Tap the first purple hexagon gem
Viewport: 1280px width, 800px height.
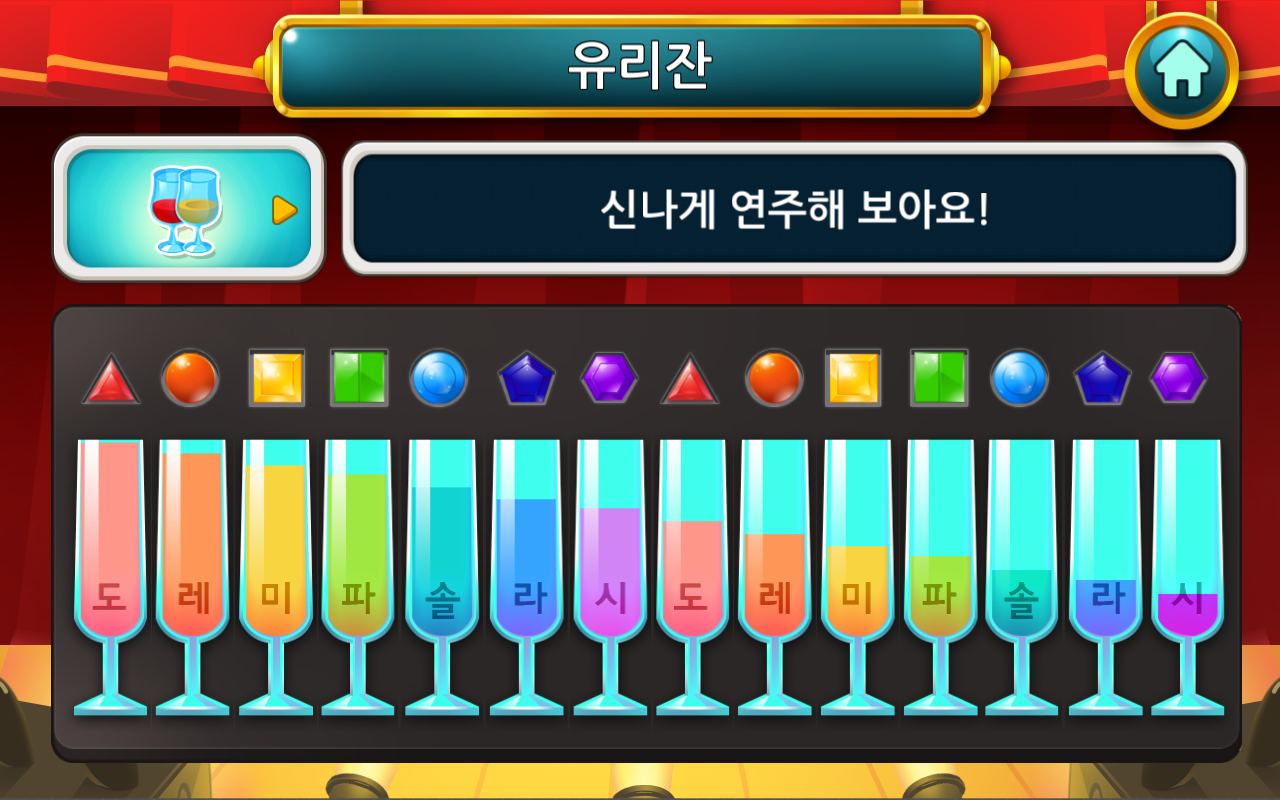click(x=609, y=378)
